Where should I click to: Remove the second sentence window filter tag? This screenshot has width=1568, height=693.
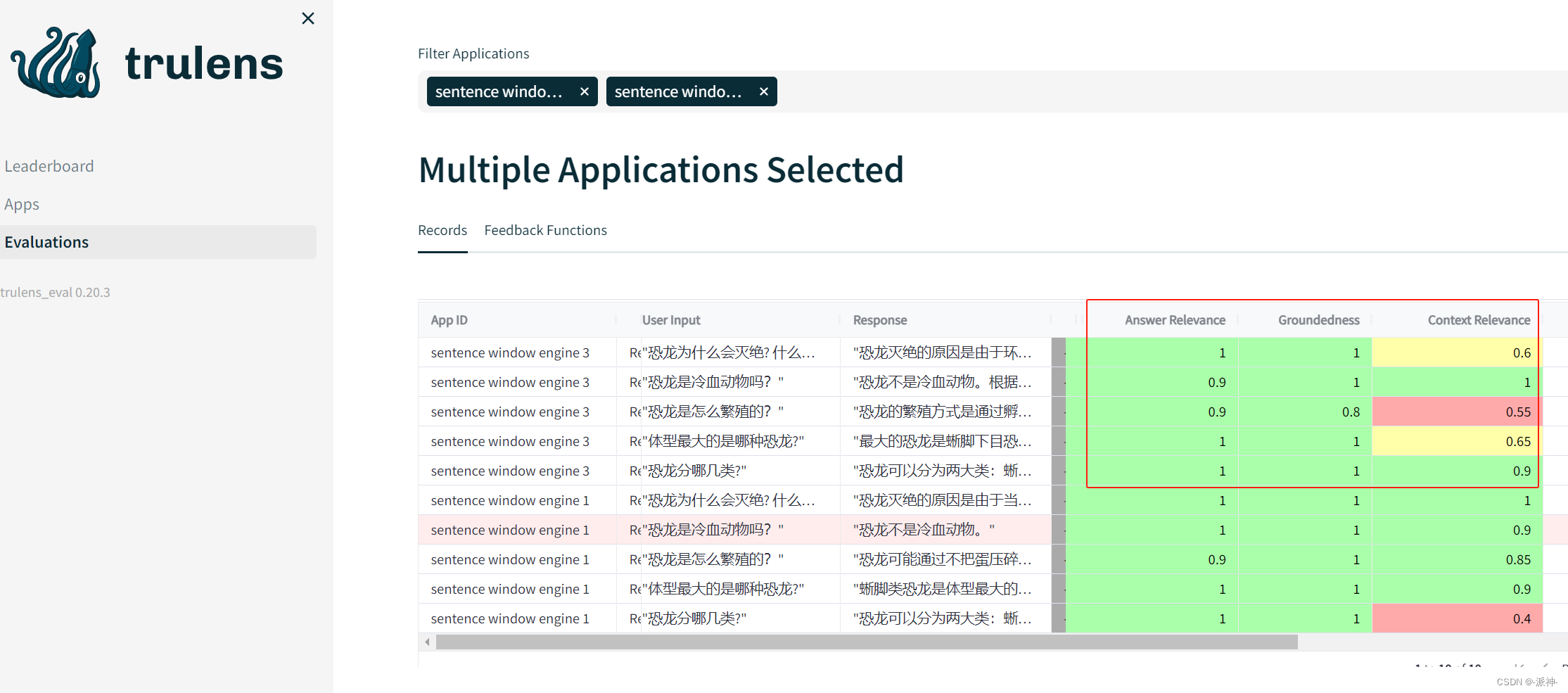763,91
